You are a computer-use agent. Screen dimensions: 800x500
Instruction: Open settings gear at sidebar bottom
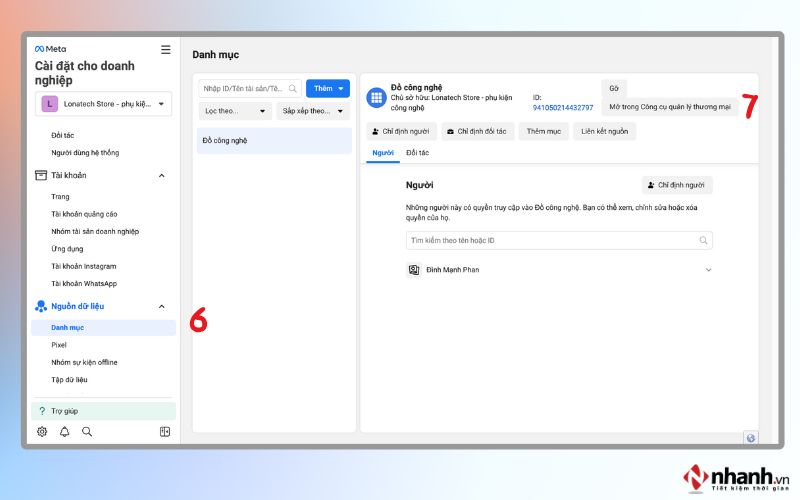point(42,432)
